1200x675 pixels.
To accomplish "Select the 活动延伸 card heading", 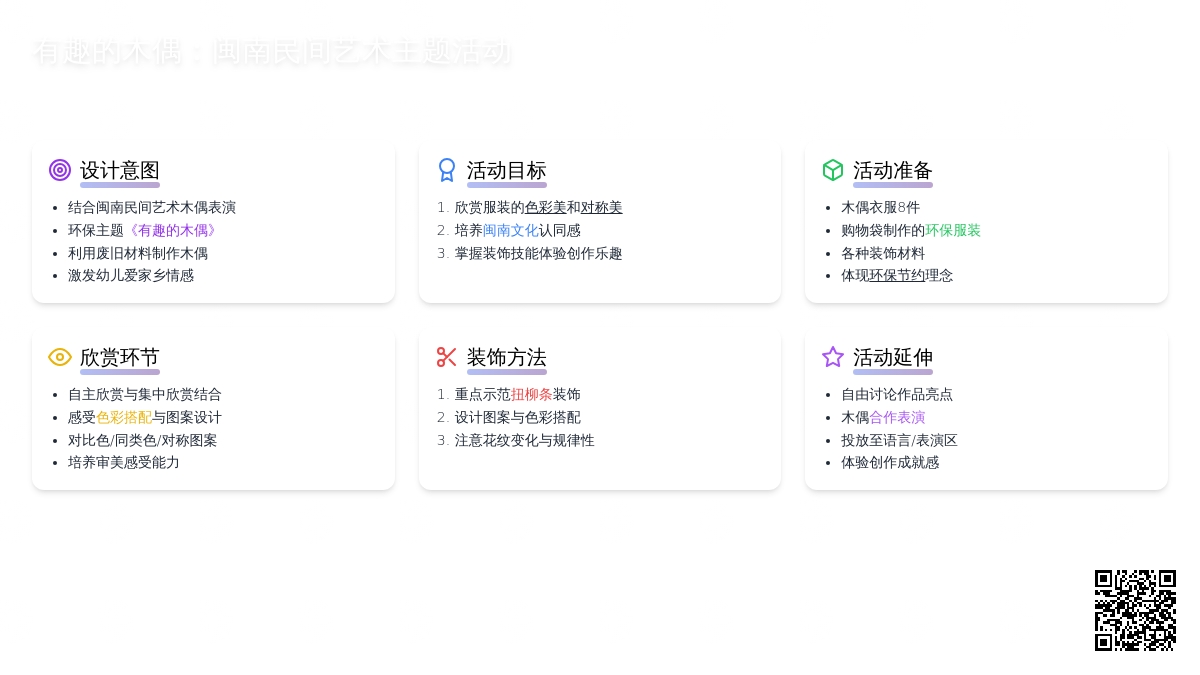I will pyautogui.click(x=893, y=357).
